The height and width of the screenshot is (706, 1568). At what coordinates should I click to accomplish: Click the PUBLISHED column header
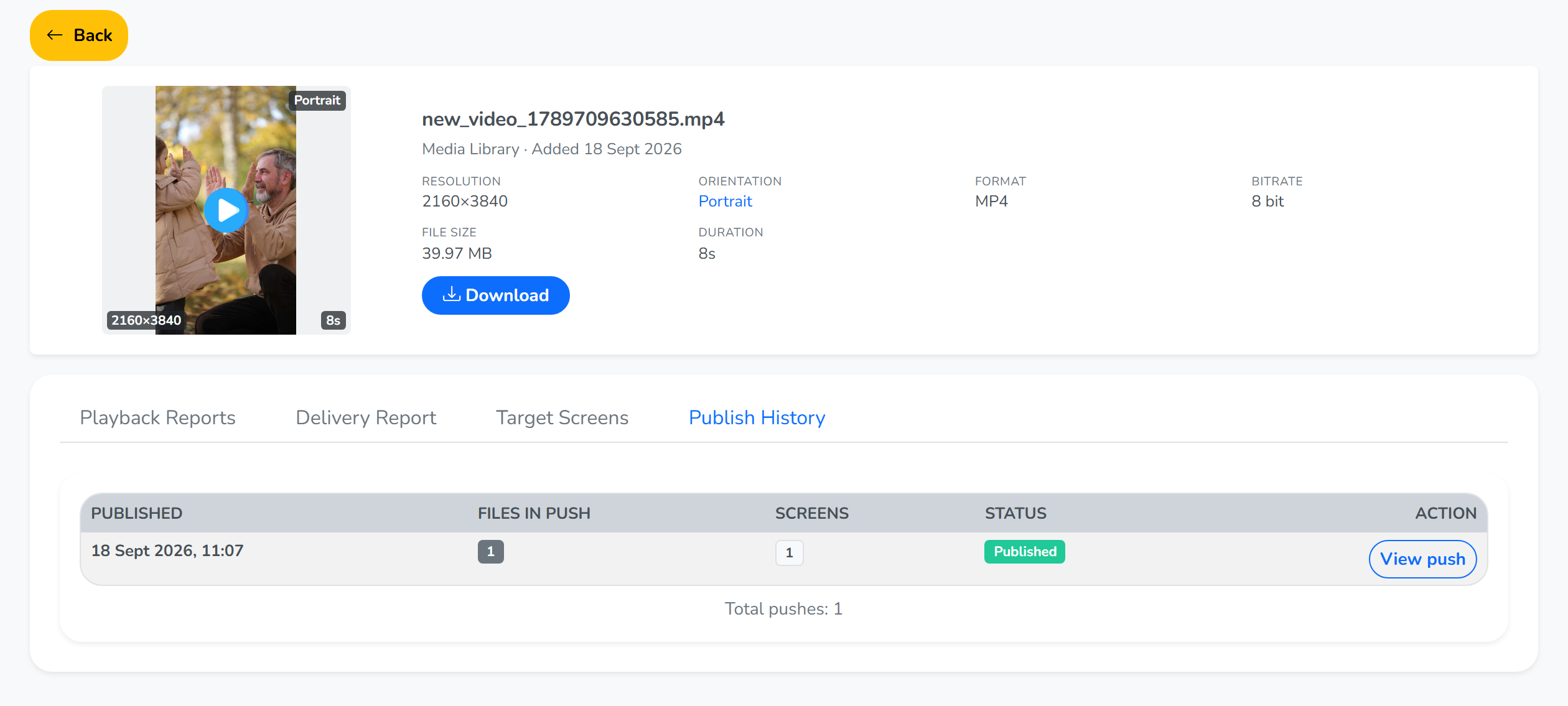[x=137, y=513]
